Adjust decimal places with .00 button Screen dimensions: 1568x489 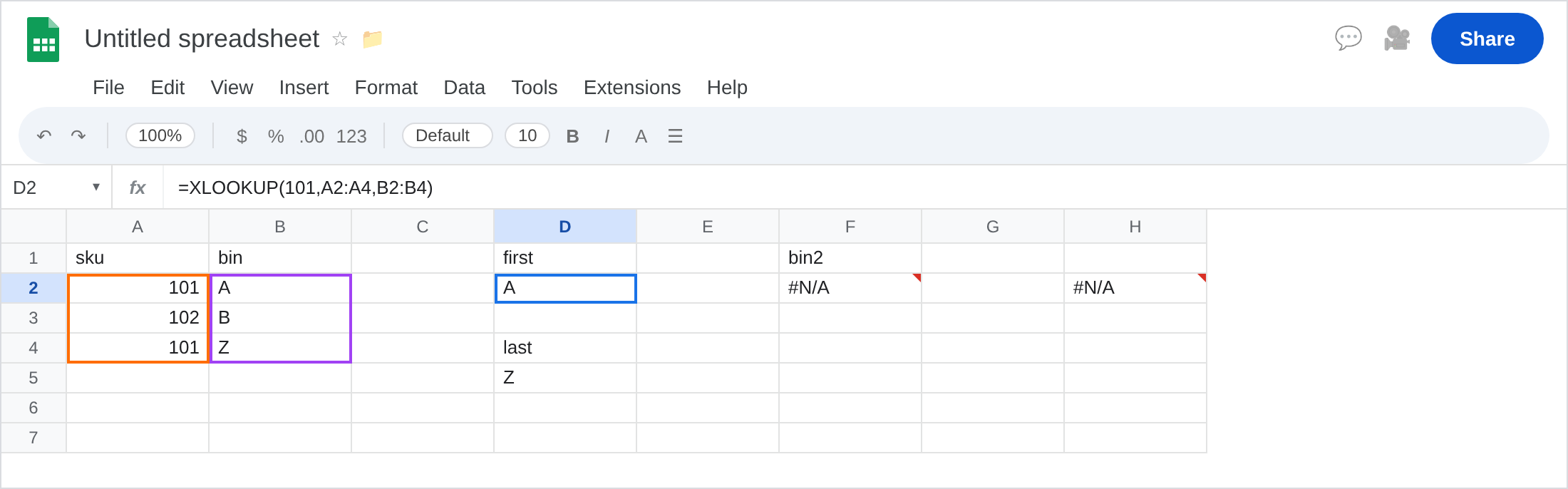coord(312,136)
